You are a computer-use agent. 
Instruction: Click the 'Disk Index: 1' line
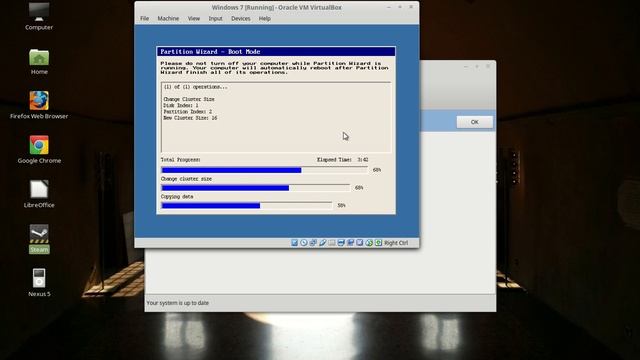181,105
